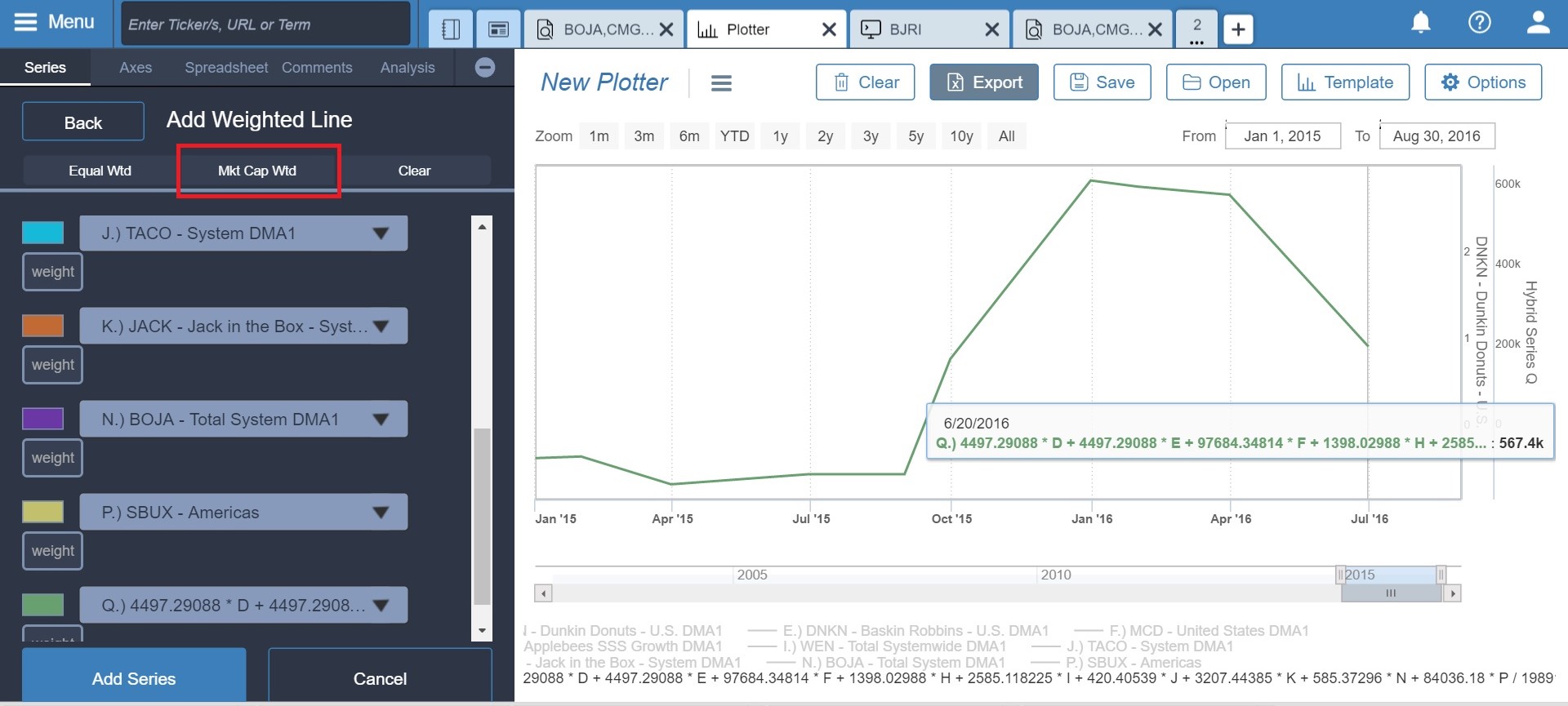This screenshot has width=1568, height=706.
Task: Click the left navigator range handle
Action: [x=1340, y=575]
